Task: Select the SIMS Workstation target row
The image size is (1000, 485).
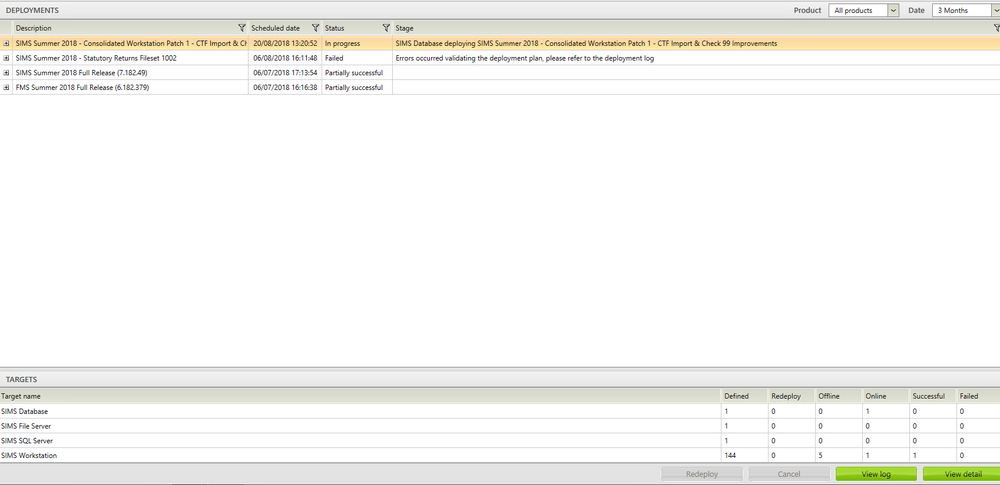Action: 500,456
